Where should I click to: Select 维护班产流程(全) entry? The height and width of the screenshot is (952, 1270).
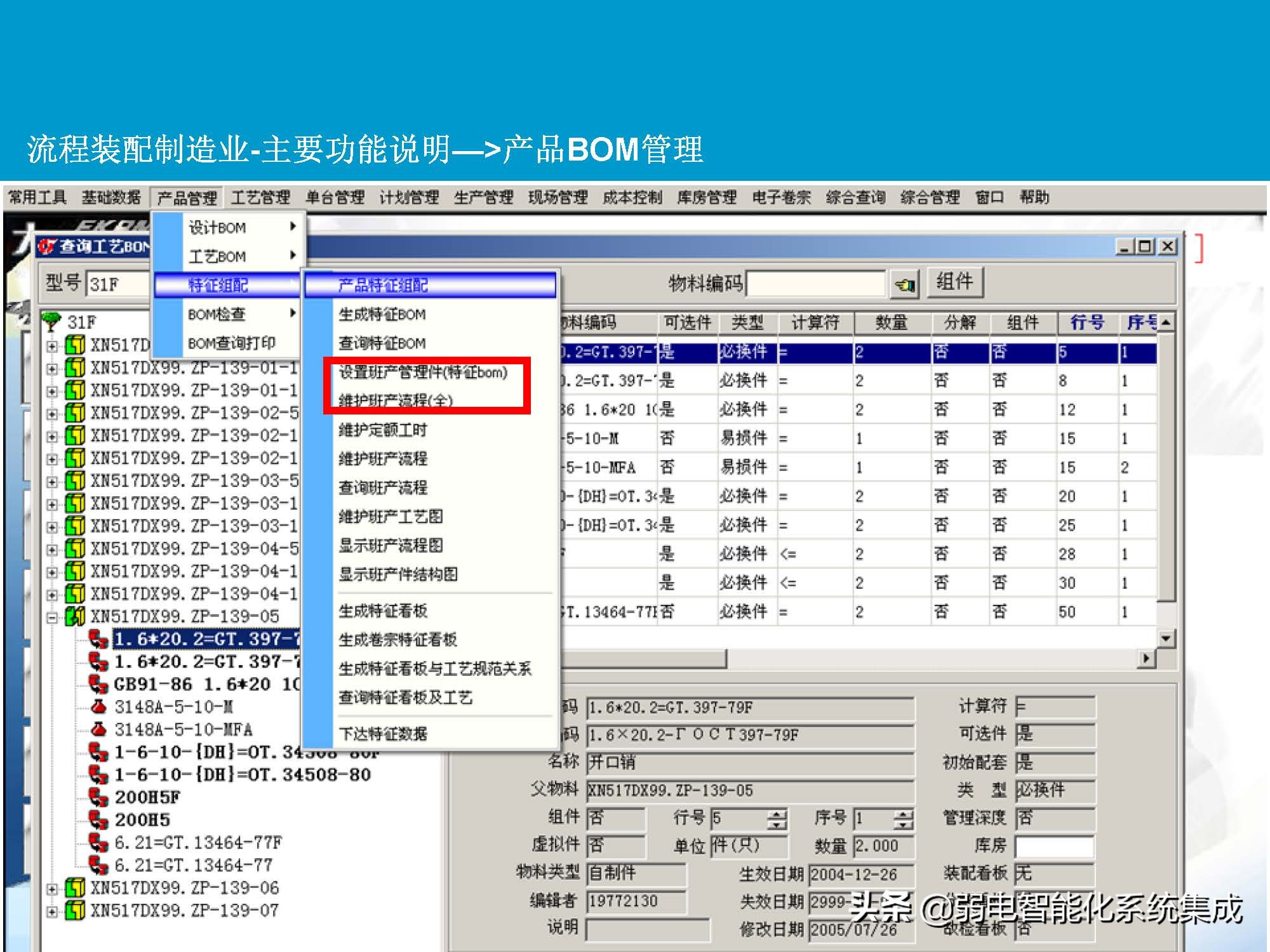(396, 401)
